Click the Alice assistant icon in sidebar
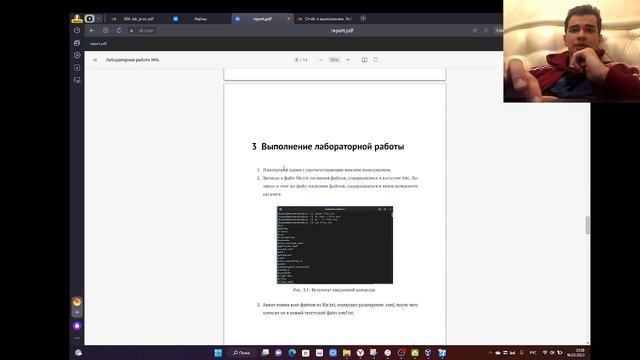Viewport: 640px width, 360px height. pyautogui.click(x=77, y=326)
